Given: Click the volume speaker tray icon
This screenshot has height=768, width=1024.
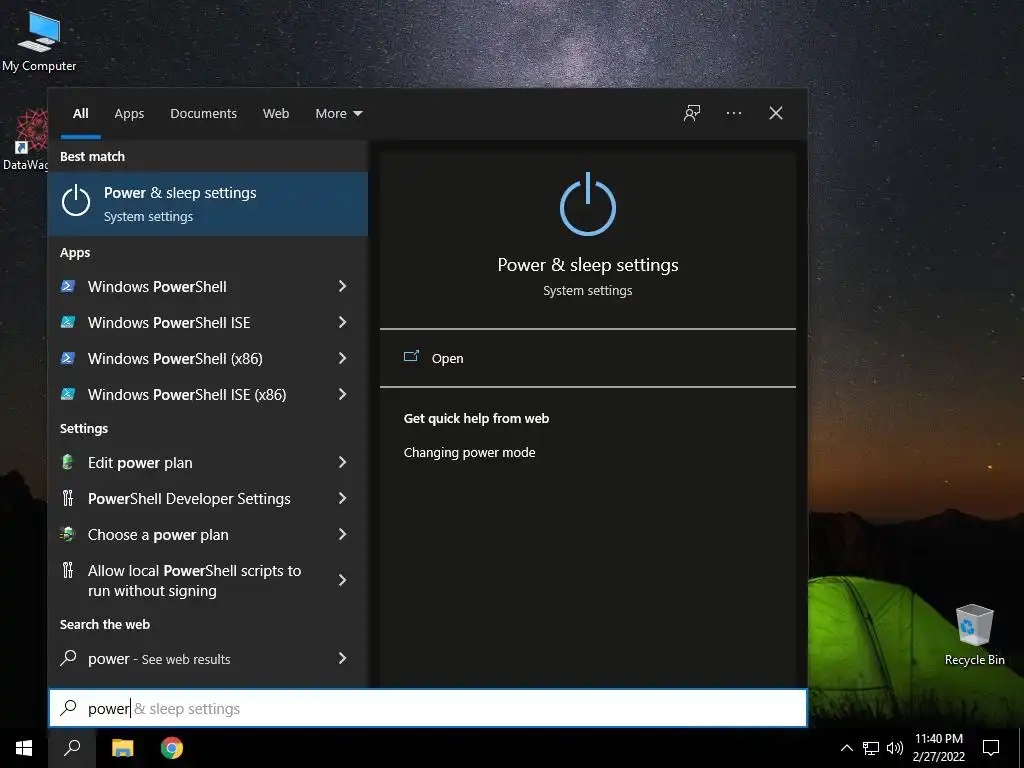Looking at the screenshot, I should coord(895,748).
